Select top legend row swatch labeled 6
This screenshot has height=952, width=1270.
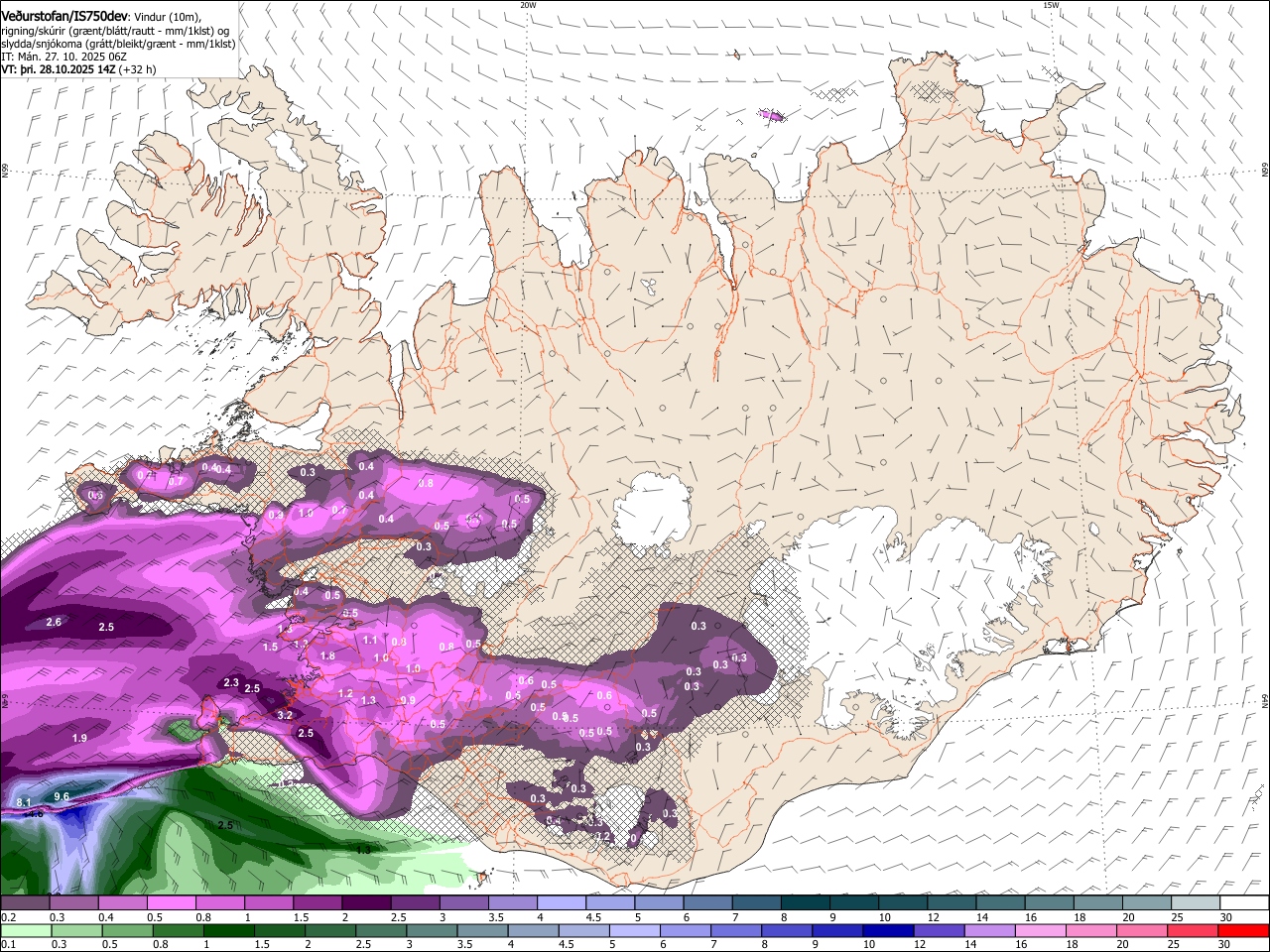tap(706, 903)
